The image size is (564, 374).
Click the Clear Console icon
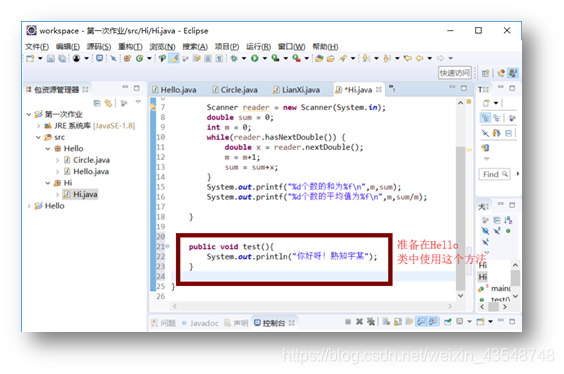pyautogui.click(x=386, y=321)
